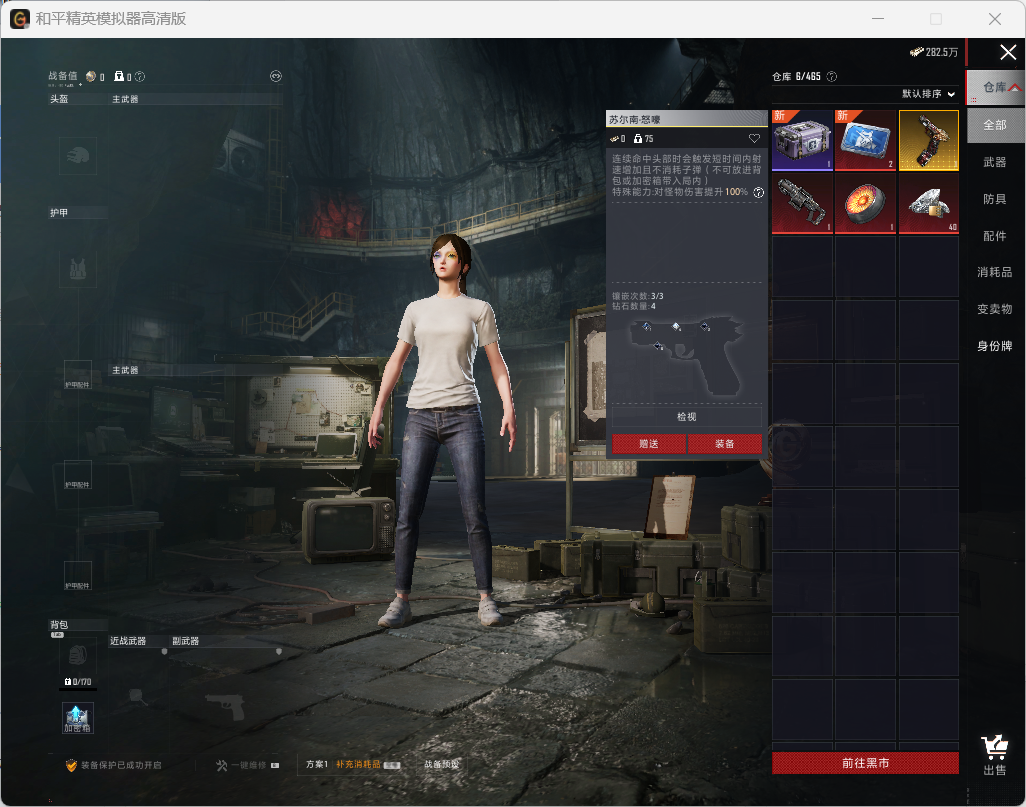This screenshot has width=1026, height=807.
Task: Select the grenade launcher weapon item
Action: coord(802,204)
